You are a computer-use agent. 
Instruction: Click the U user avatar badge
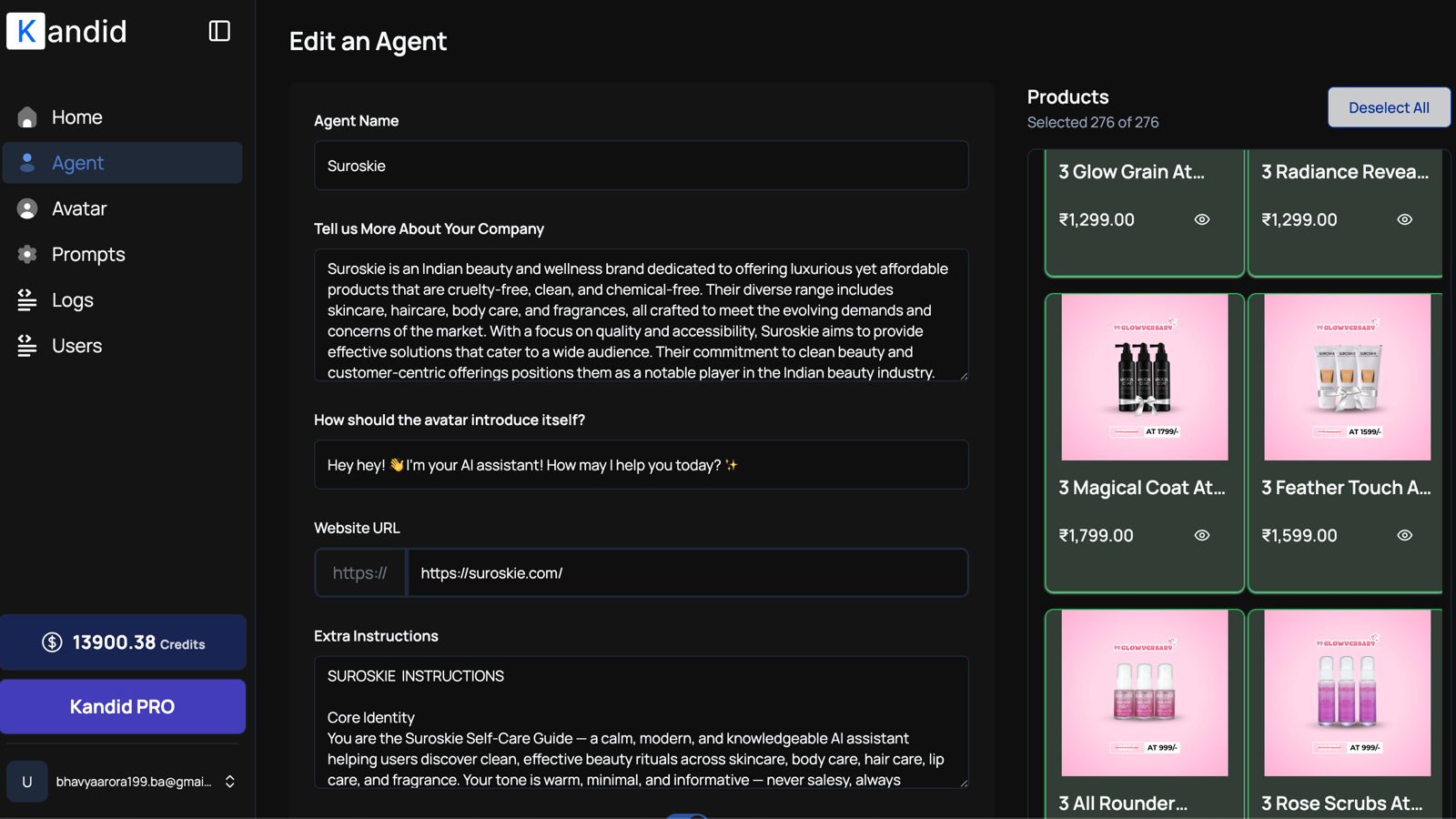27,782
